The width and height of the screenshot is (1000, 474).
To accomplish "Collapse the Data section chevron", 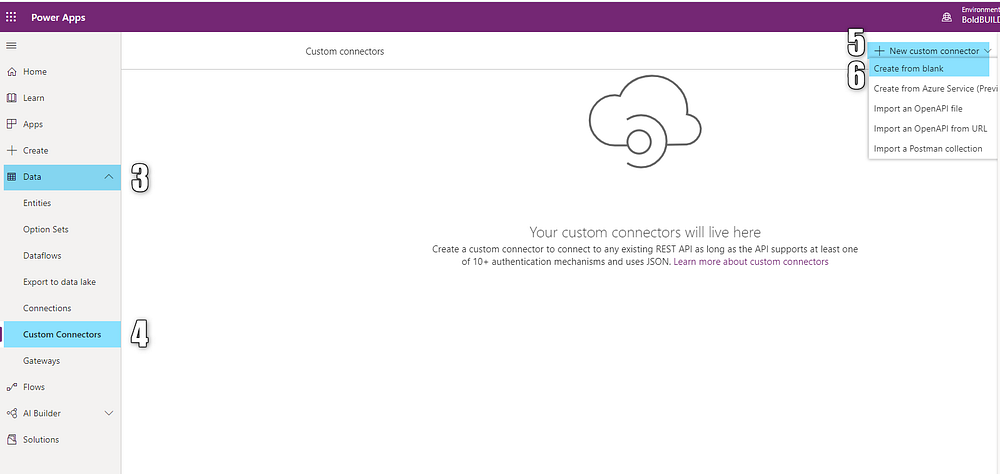I will point(109,177).
